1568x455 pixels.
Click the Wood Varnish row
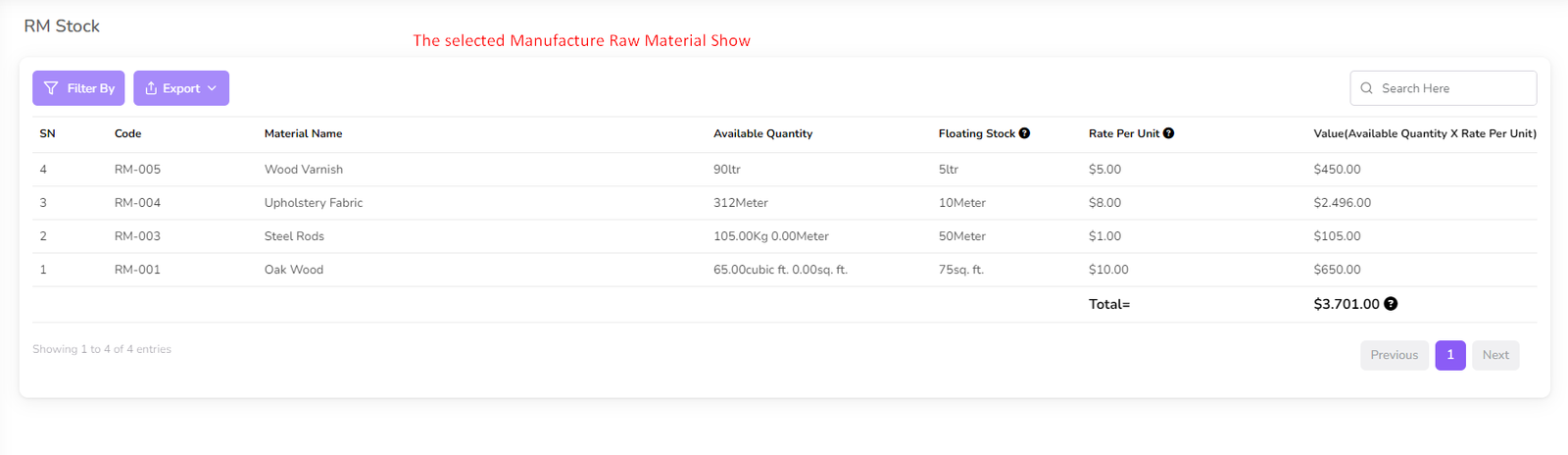[x=304, y=170]
